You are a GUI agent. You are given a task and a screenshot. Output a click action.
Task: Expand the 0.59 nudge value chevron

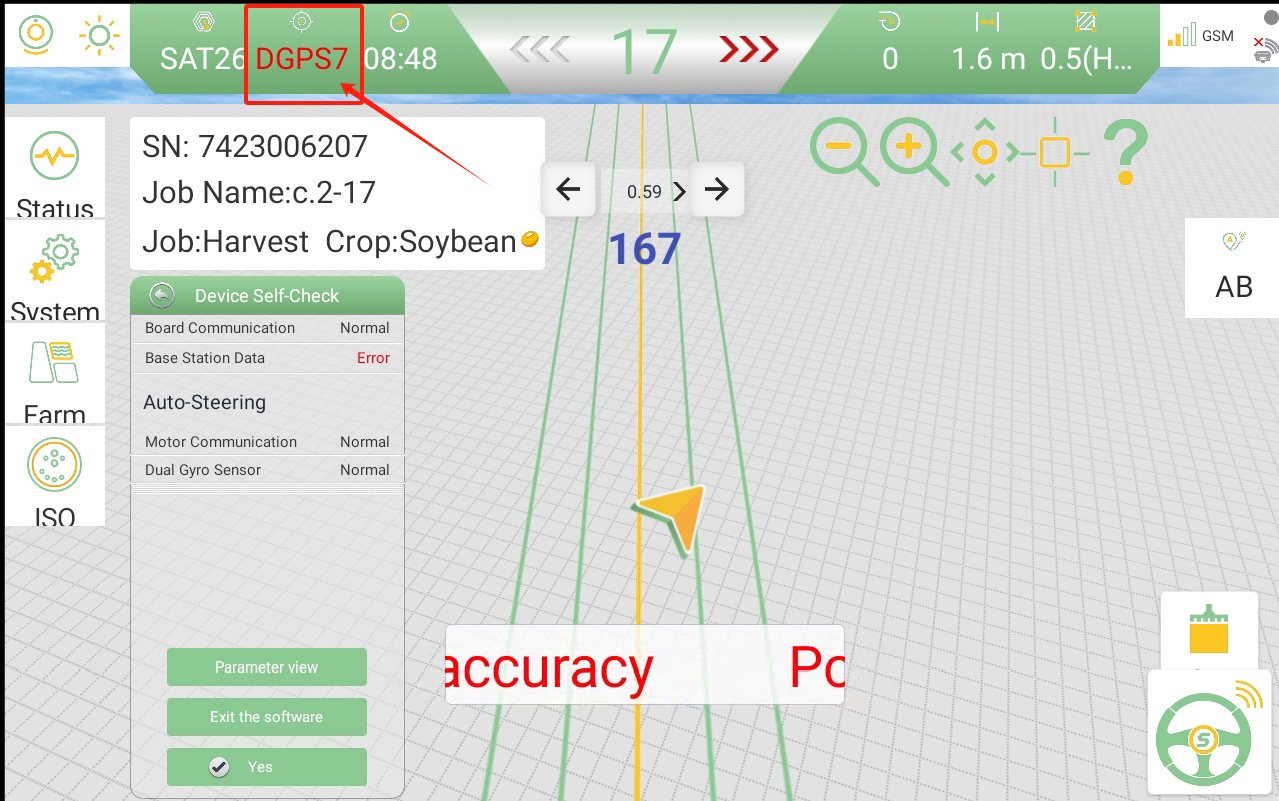(x=680, y=191)
